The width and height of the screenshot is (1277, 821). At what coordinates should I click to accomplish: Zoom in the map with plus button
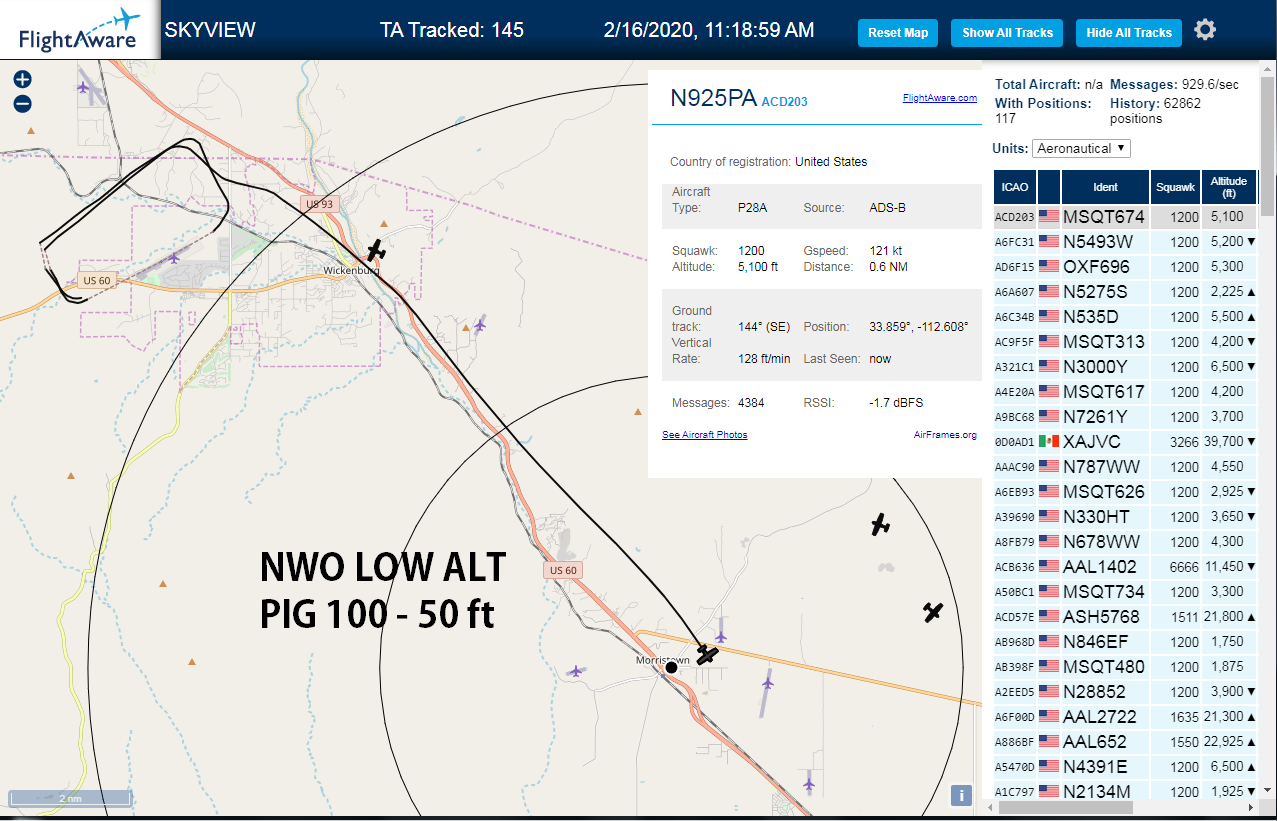(22, 80)
